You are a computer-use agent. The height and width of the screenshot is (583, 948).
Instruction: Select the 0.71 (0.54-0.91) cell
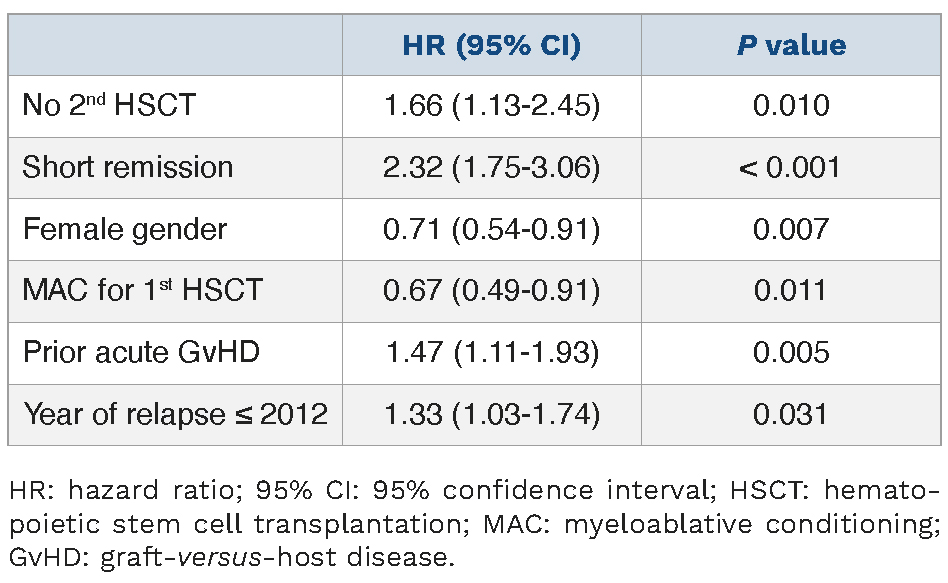pos(491,229)
